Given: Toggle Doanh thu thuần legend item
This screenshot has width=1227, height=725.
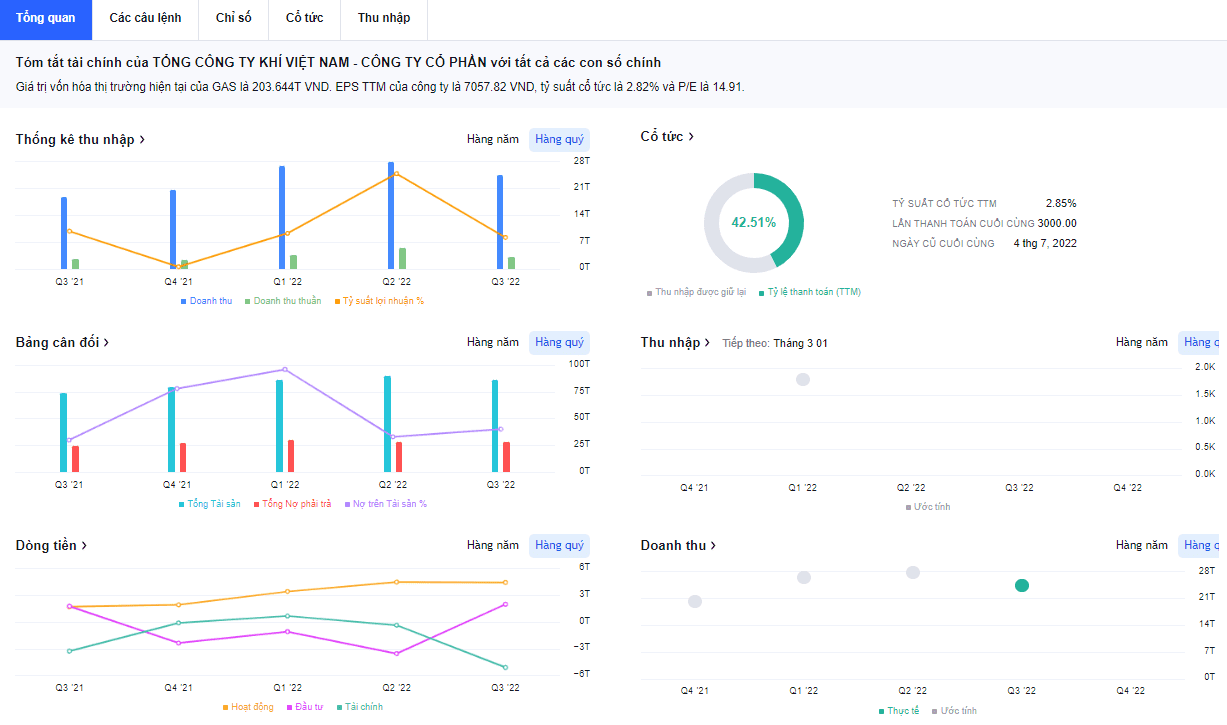Looking at the screenshot, I should click(x=283, y=301).
